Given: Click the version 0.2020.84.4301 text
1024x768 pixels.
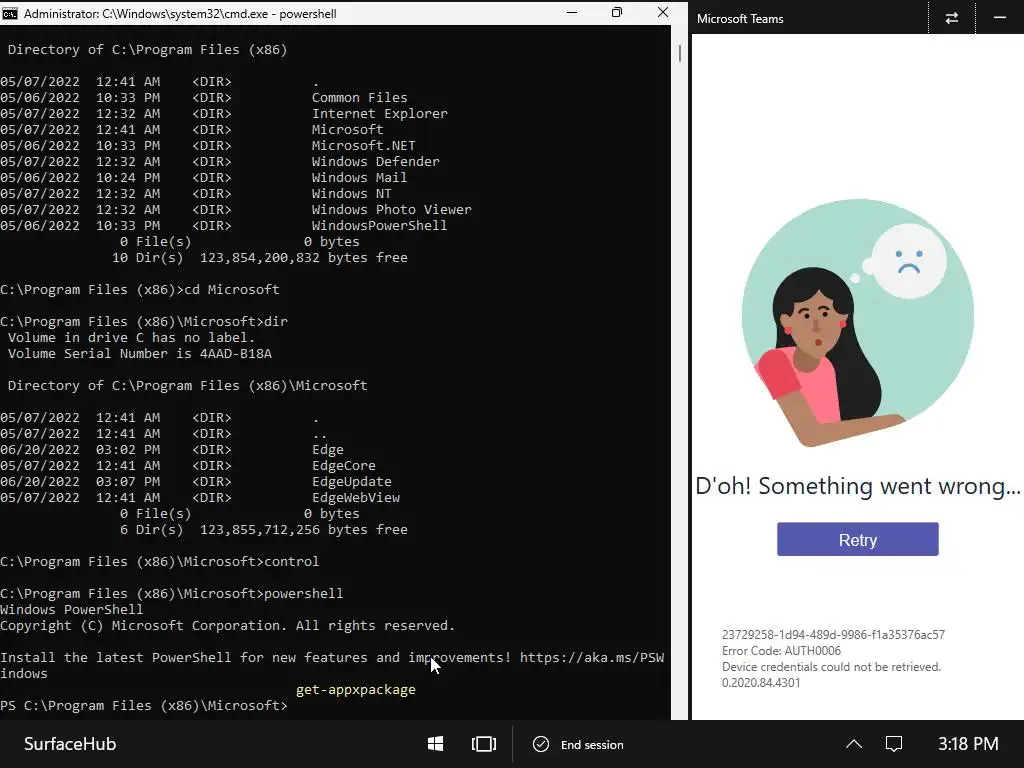Looking at the screenshot, I should (x=761, y=682).
